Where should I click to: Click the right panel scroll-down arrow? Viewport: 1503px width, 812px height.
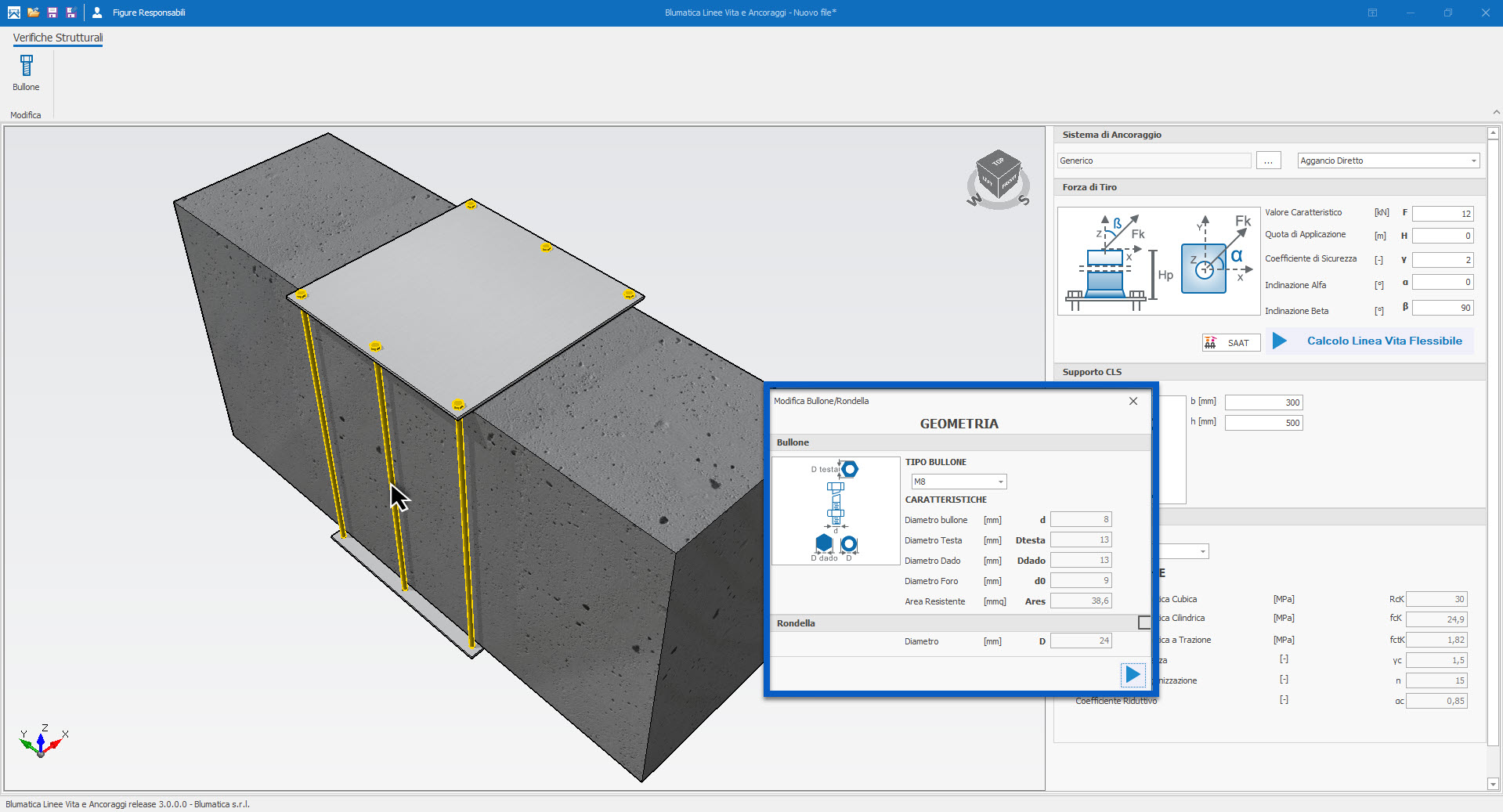[x=1493, y=784]
